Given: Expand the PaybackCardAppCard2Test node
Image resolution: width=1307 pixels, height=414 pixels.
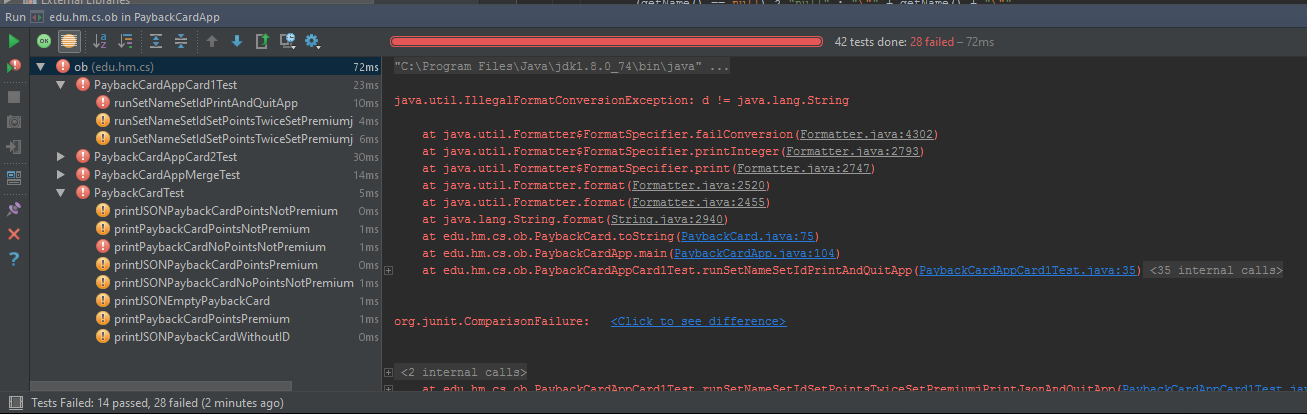Looking at the screenshot, I should [60, 157].
